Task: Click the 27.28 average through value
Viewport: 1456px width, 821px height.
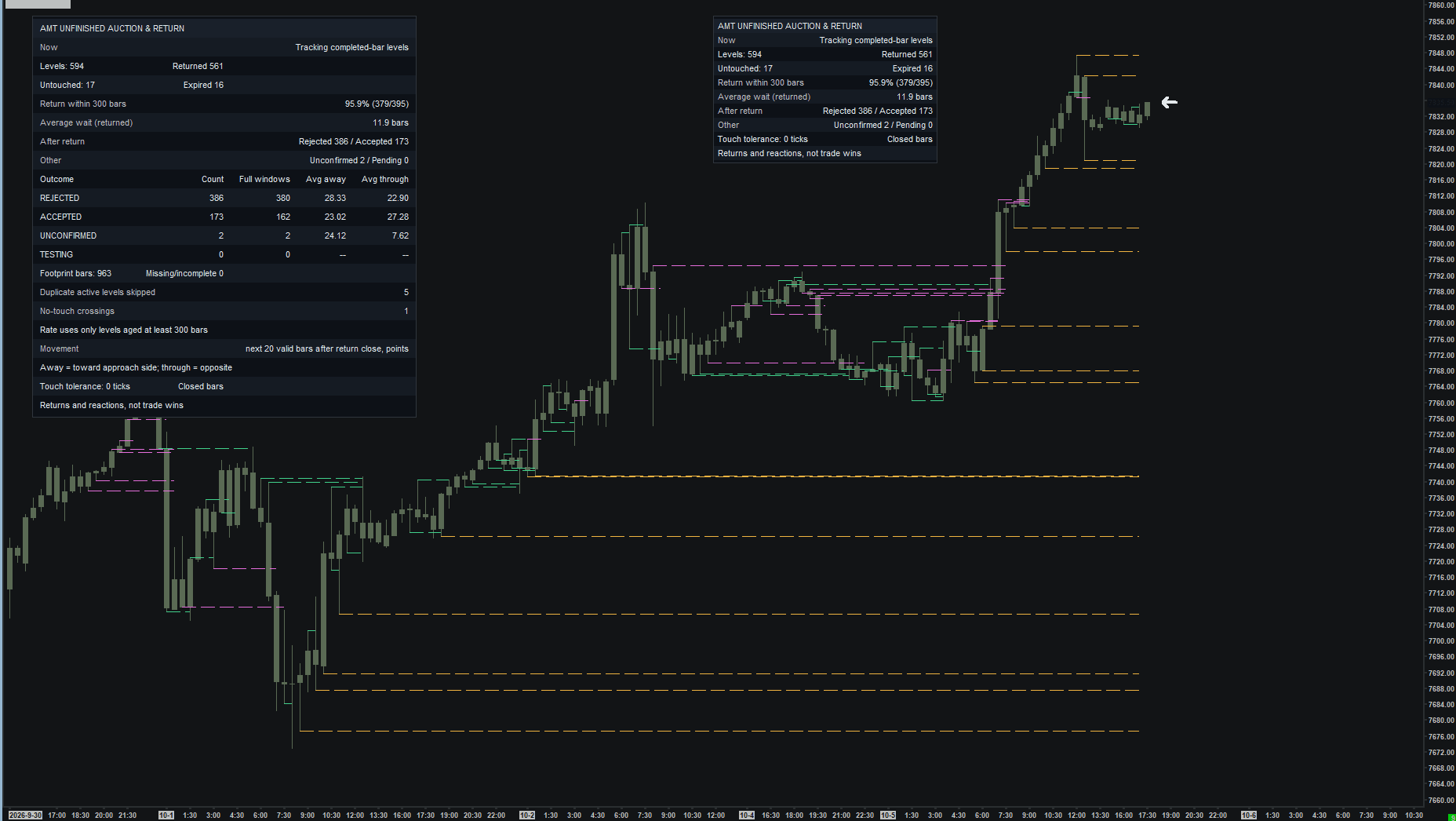Action: [x=398, y=217]
